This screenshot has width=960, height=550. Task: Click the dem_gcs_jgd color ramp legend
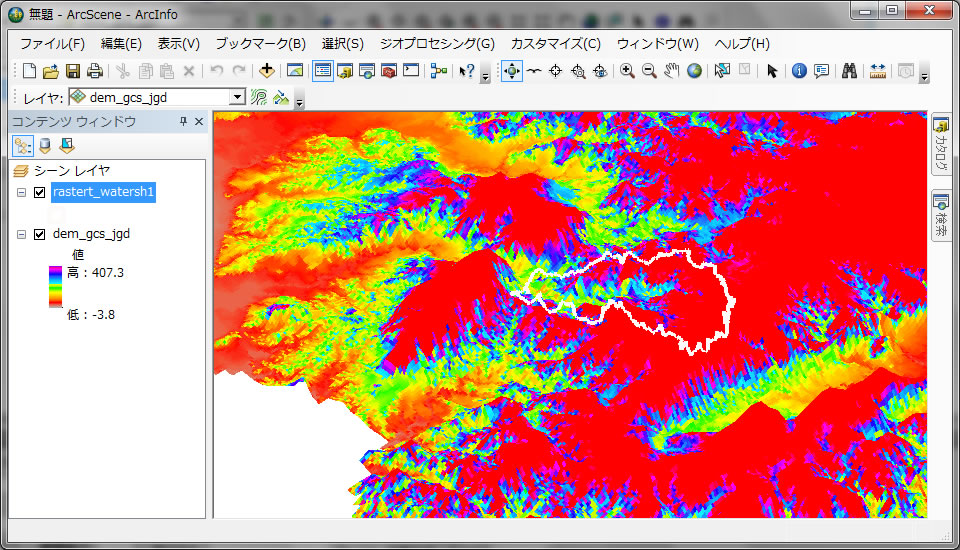[x=56, y=286]
